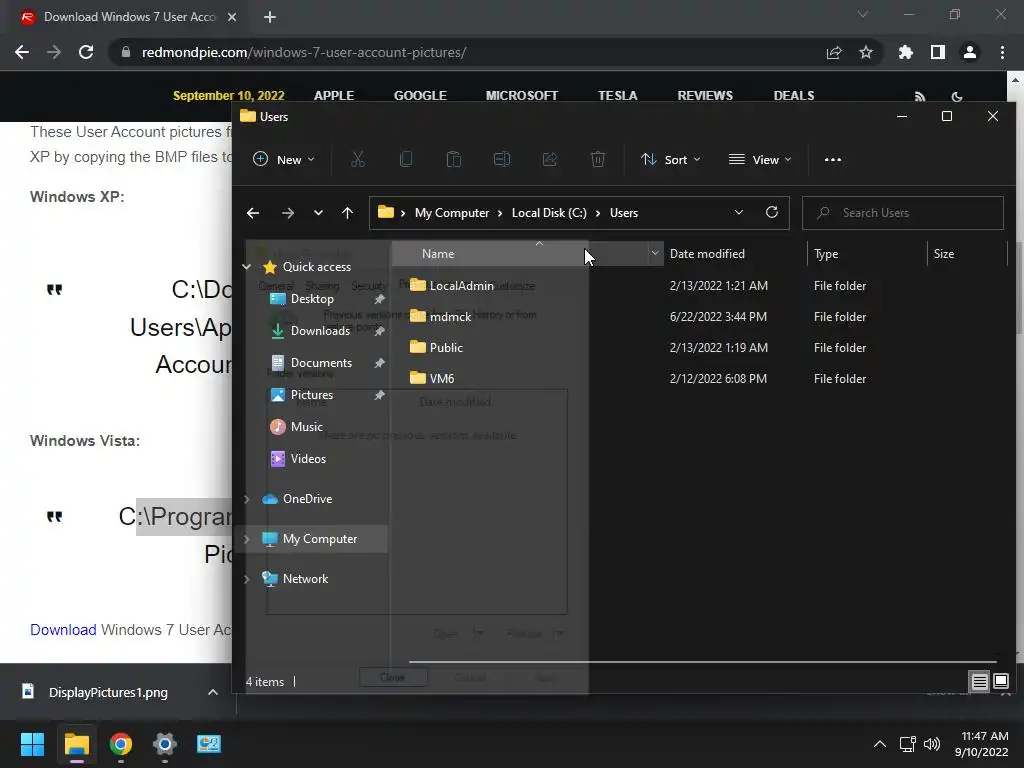Click the Delete trash icon in Explorer toolbar
Screen dimensions: 1024x768
[x=598, y=159]
